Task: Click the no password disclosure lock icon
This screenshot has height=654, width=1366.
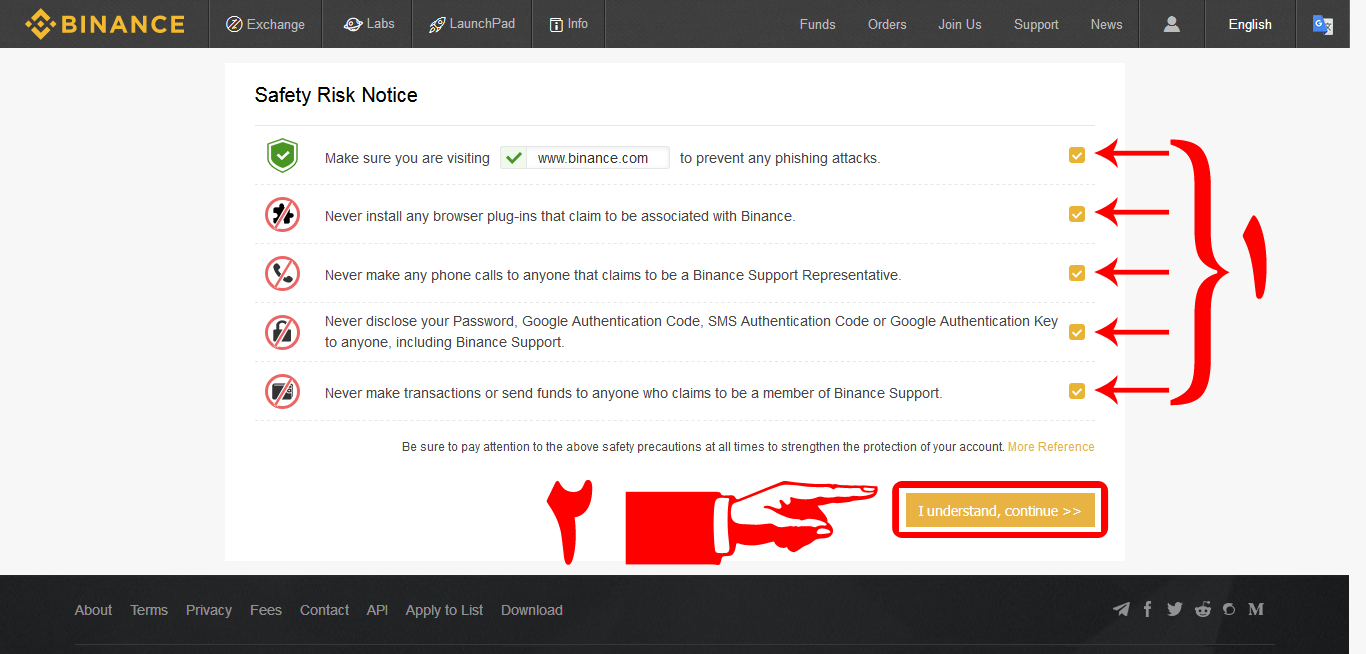Action: tap(283, 332)
